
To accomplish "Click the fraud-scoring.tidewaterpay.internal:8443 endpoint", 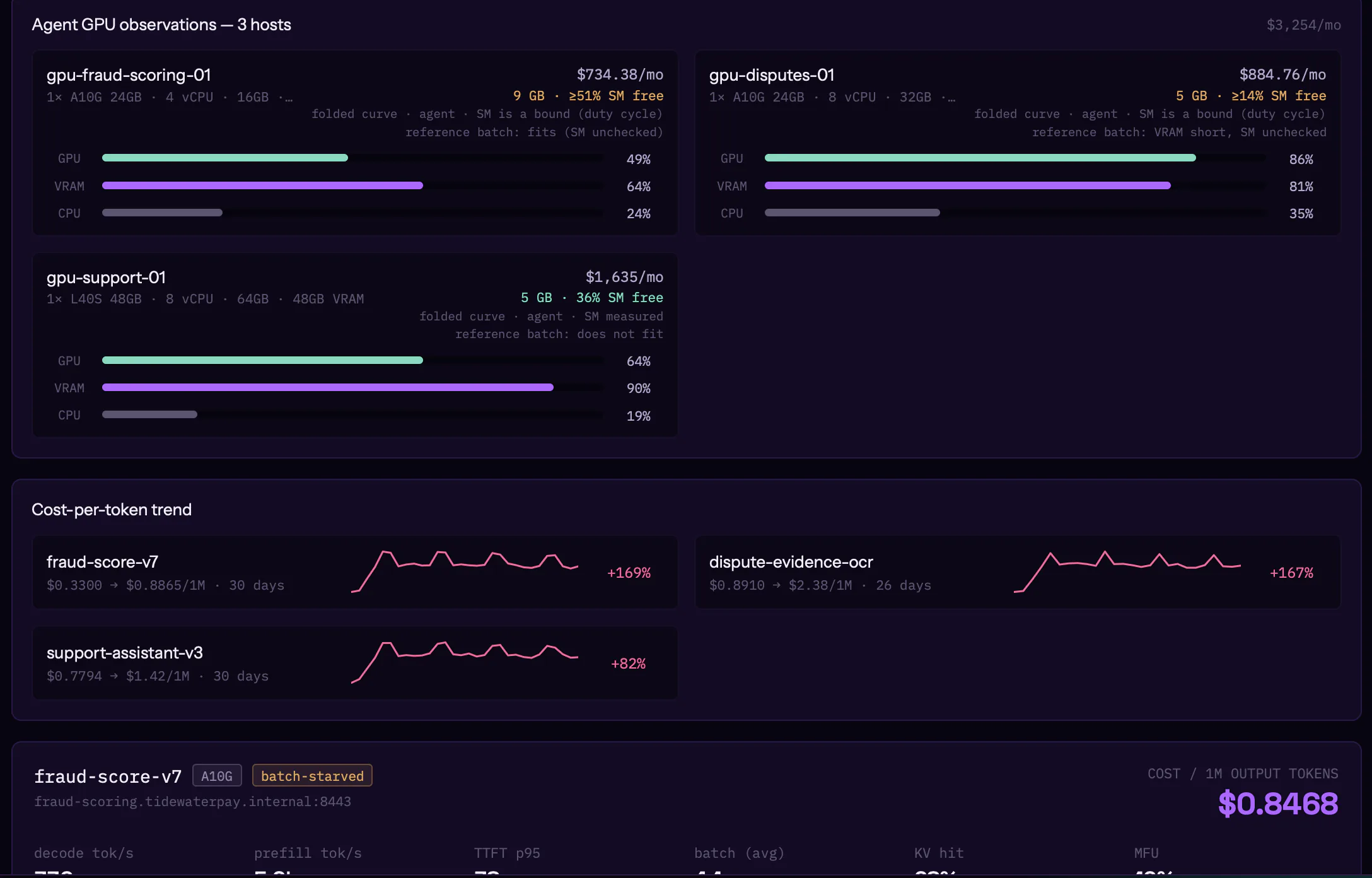I will [192, 802].
